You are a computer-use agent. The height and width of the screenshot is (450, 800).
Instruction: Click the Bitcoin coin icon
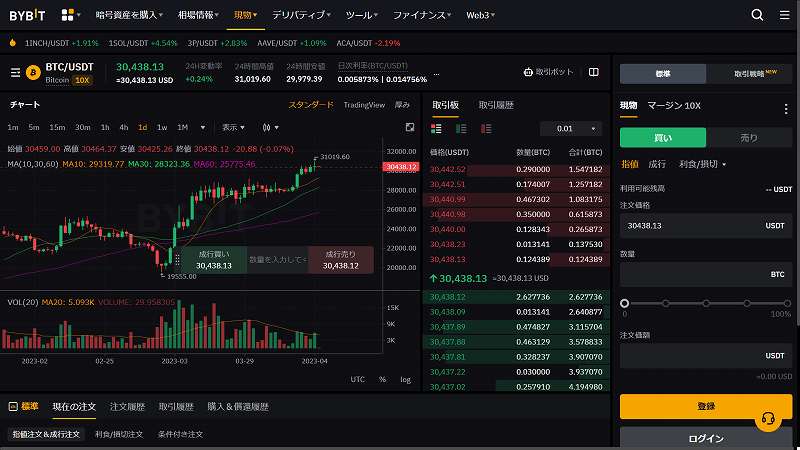click(x=33, y=73)
